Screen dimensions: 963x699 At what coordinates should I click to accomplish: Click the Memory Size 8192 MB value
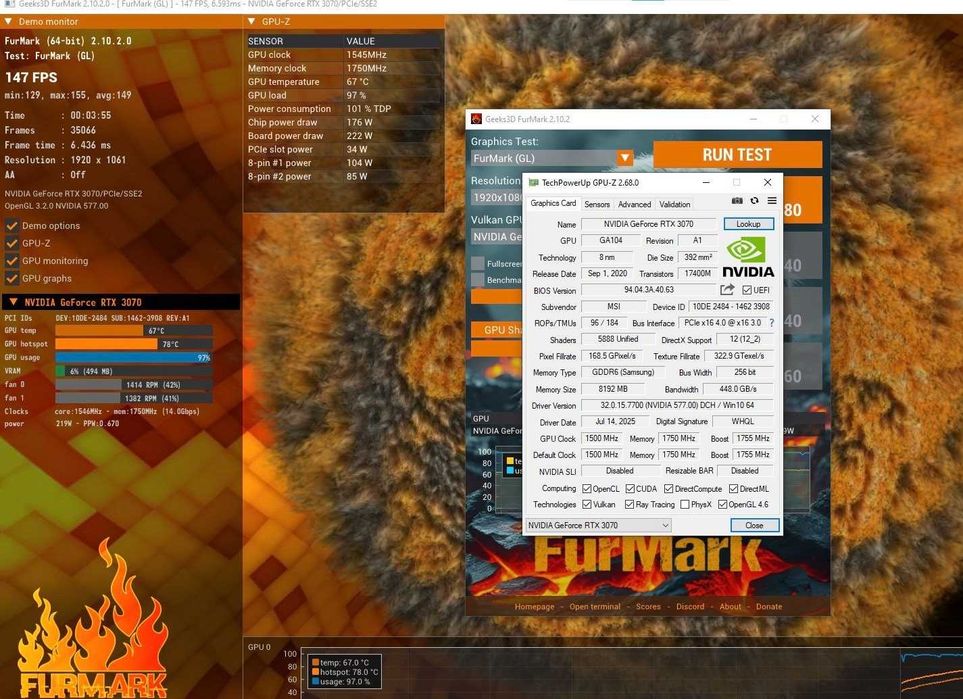pyautogui.click(x=613, y=389)
